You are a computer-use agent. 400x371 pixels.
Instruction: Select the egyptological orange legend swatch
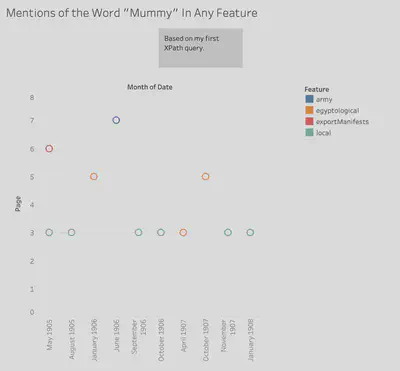coord(309,110)
